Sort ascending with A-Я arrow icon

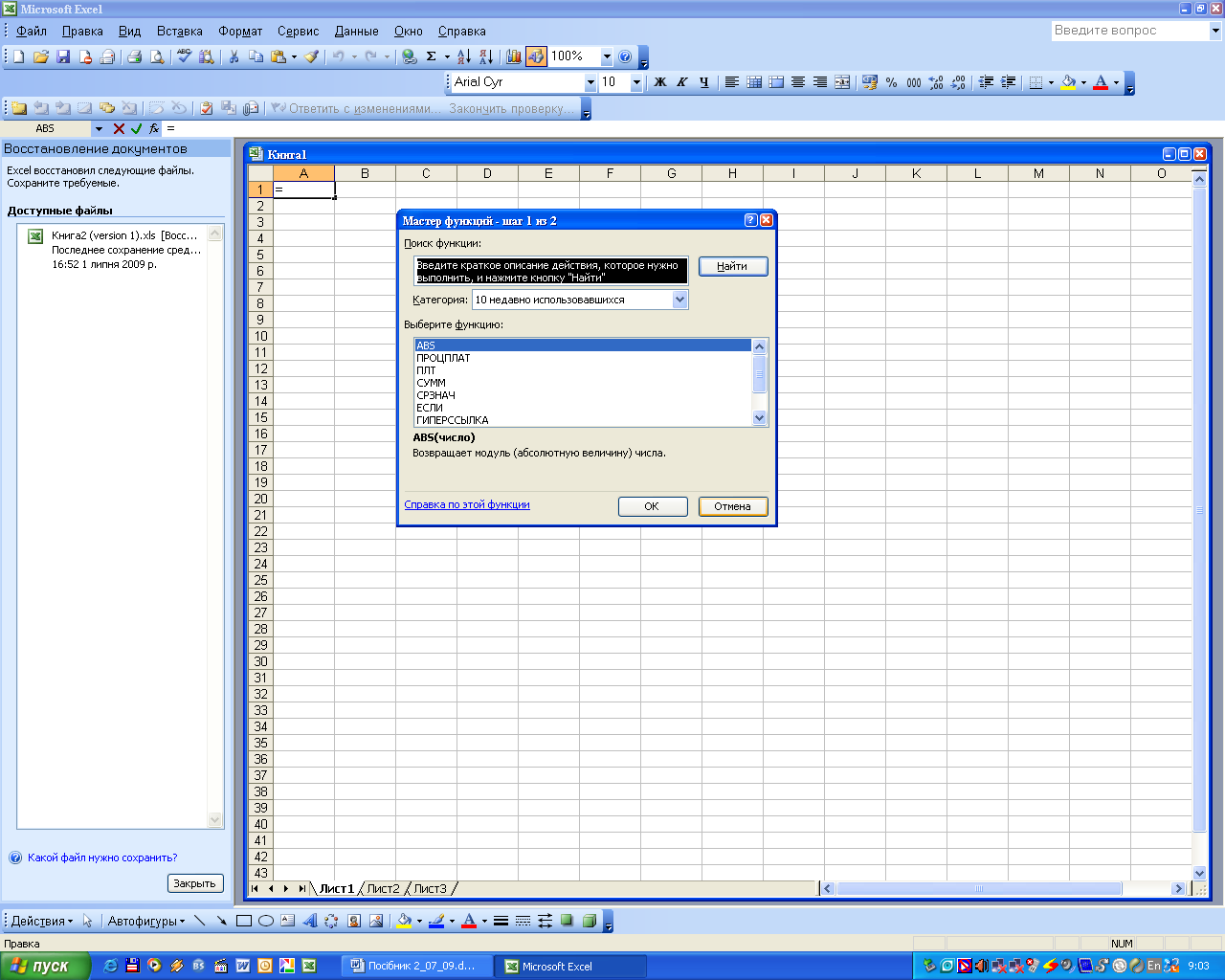point(463,56)
